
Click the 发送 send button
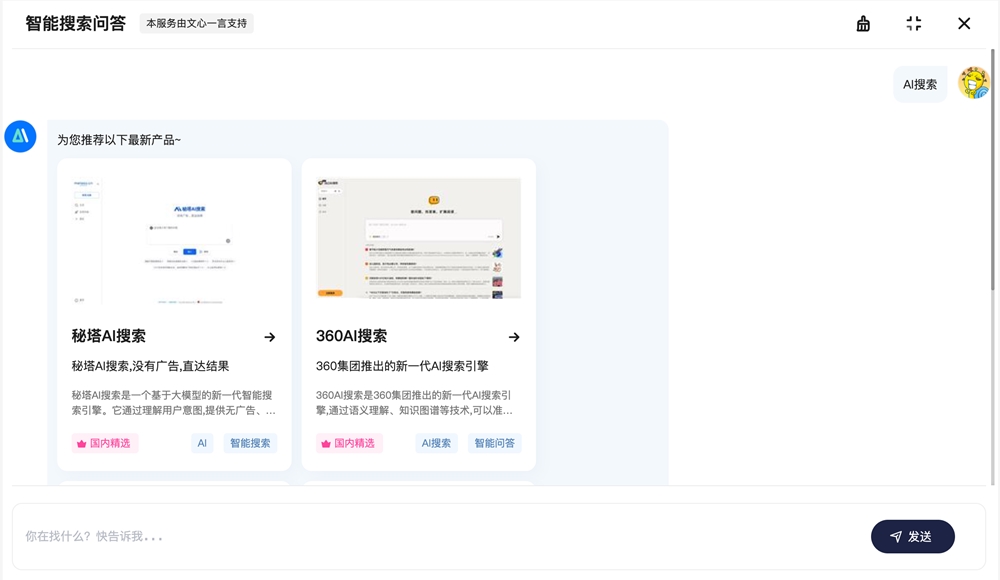click(912, 537)
